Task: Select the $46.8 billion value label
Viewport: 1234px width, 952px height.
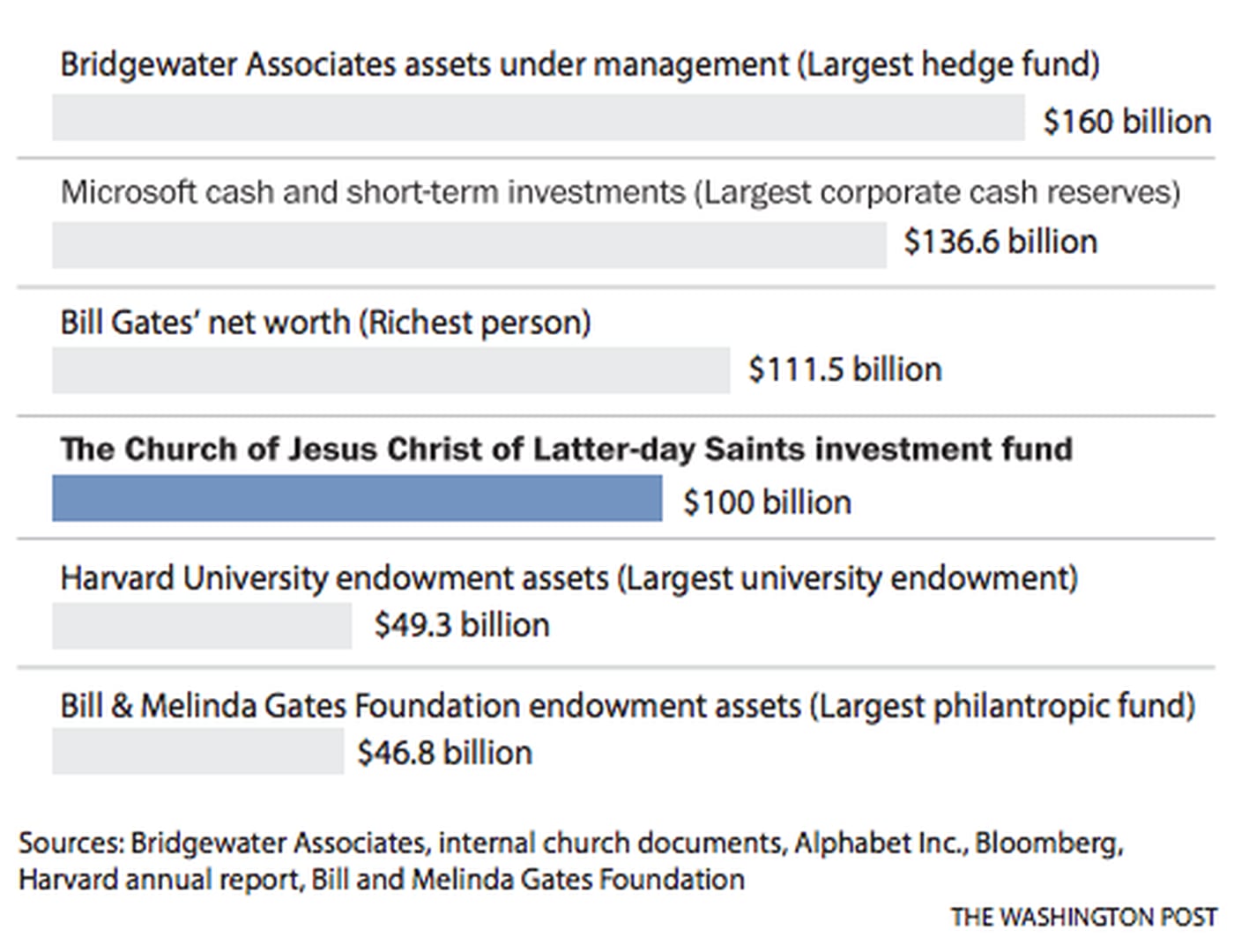Action: pyautogui.click(x=444, y=753)
